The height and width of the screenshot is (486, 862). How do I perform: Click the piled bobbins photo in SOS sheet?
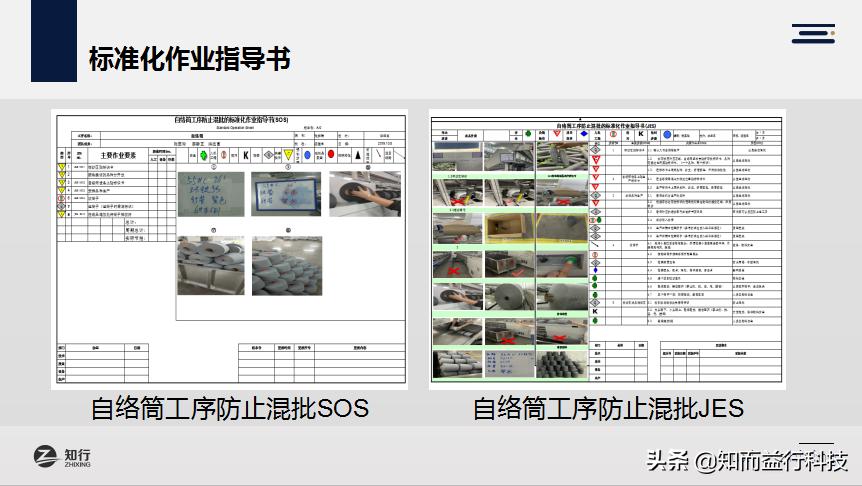(x=287, y=266)
